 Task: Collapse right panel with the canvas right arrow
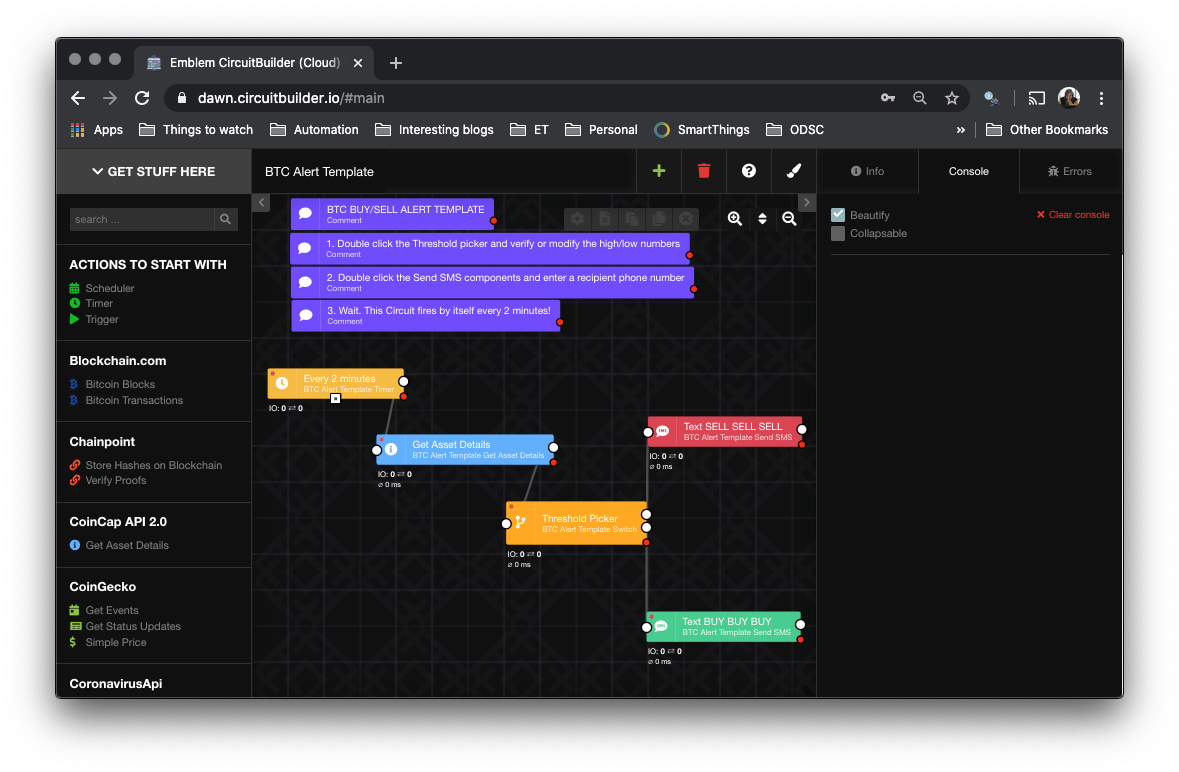(x=806, y=202)
